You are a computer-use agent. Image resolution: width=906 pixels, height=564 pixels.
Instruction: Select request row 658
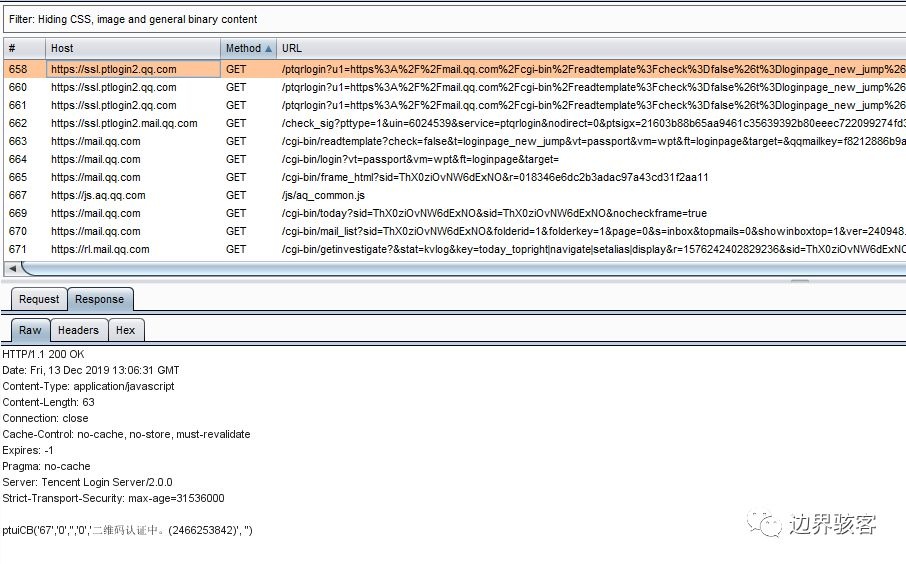454,69
